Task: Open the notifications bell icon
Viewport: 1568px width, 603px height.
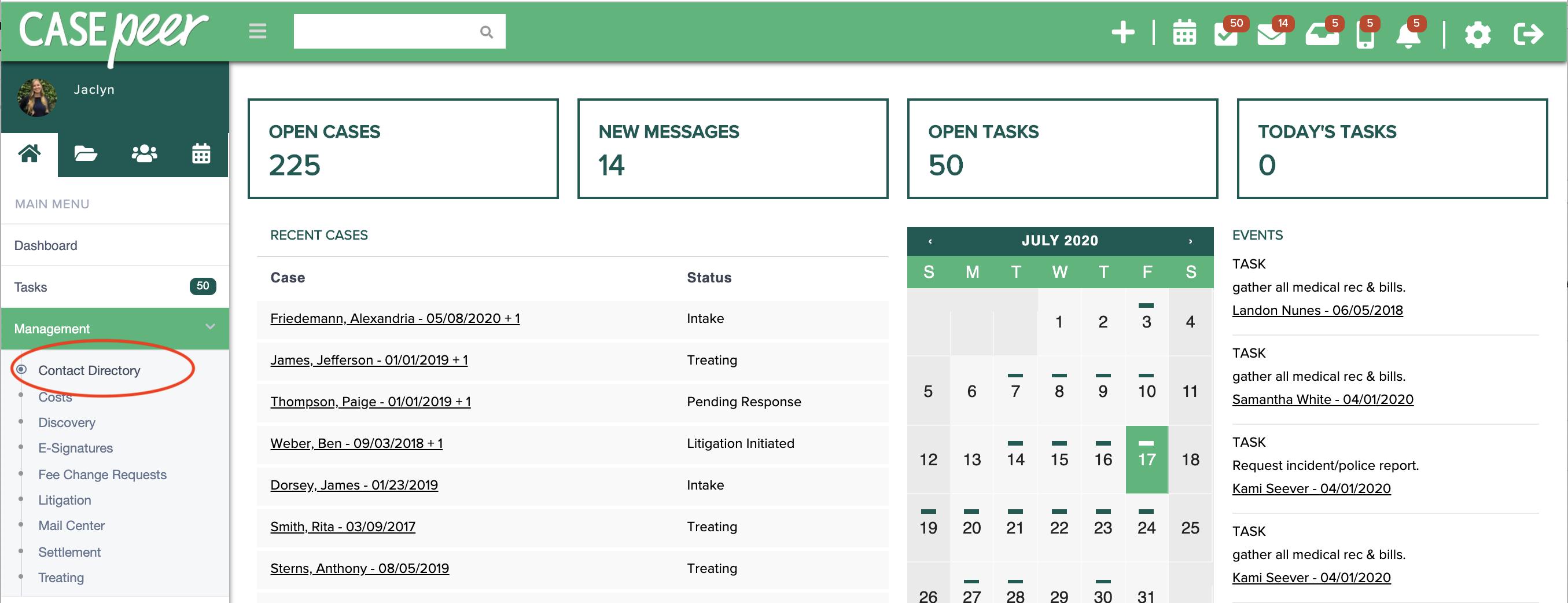Action: (1409, 36)
